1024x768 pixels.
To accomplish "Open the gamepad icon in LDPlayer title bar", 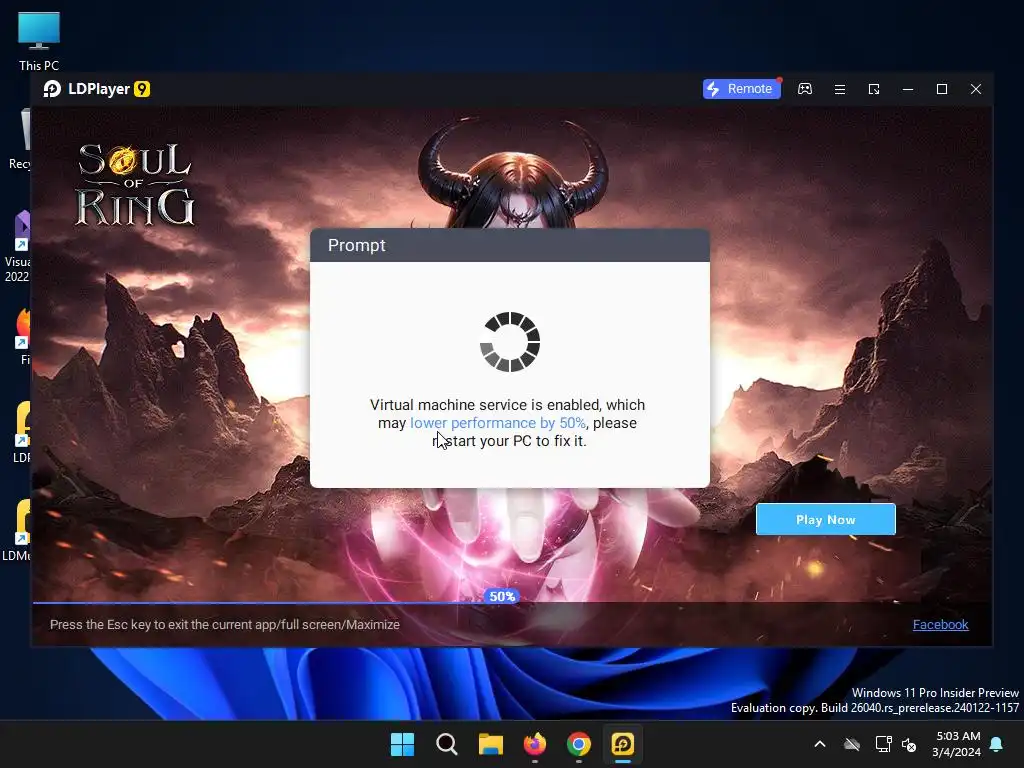I will tap(805, 89).
